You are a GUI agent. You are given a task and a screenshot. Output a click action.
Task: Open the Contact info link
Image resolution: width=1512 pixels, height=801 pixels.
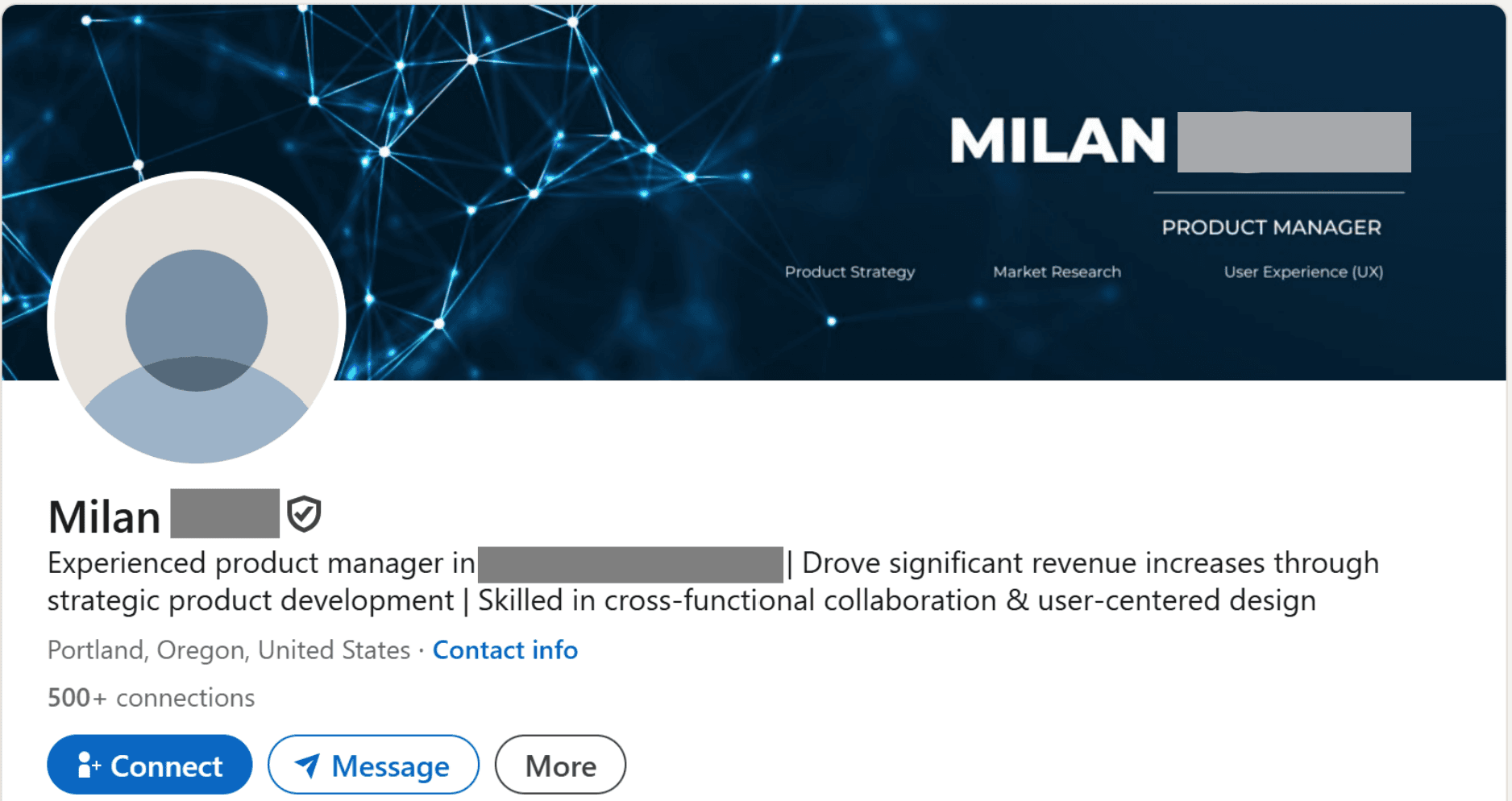tap(505, 650)
